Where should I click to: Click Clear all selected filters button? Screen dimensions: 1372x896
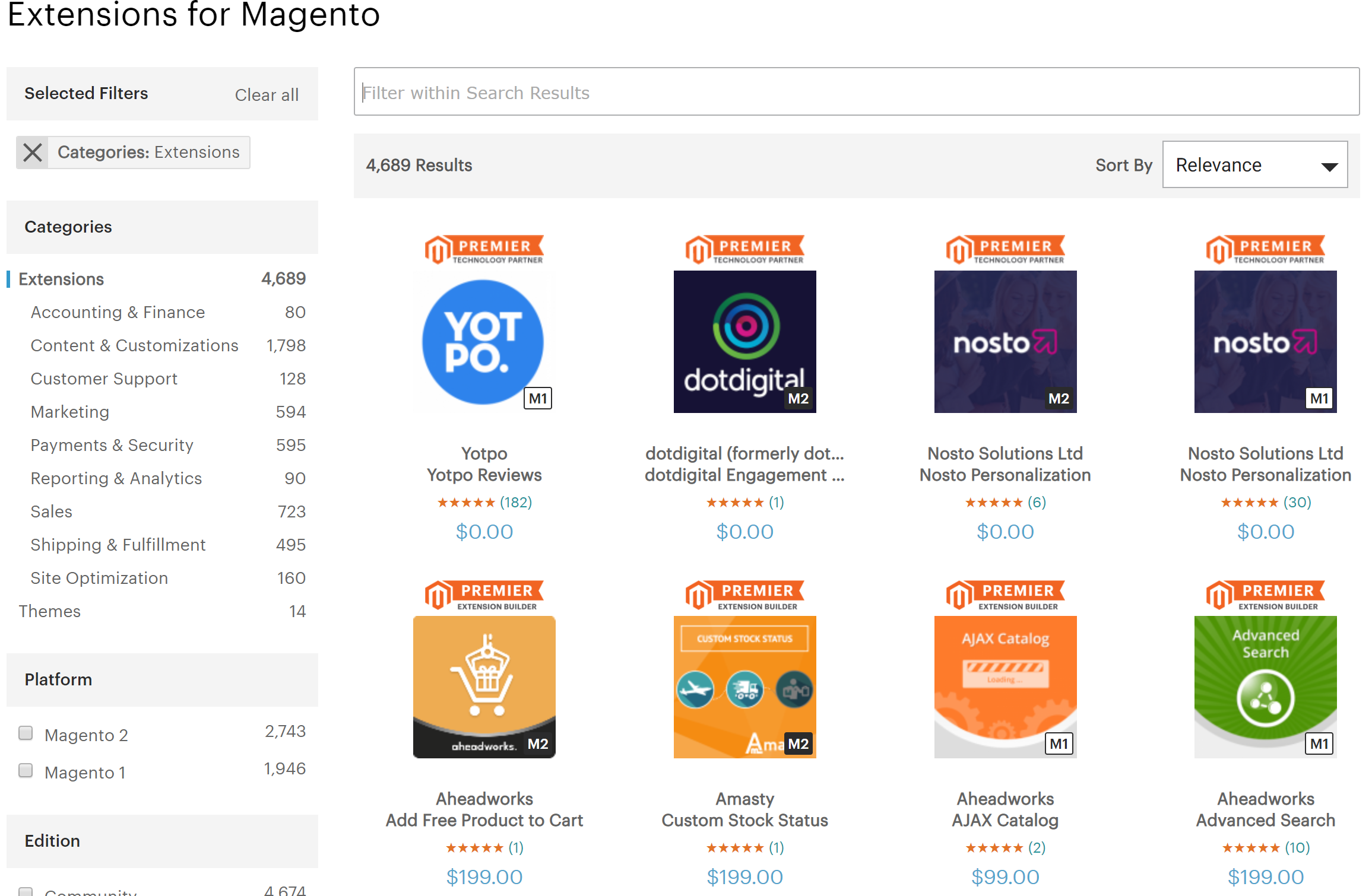tap(265, 93)
